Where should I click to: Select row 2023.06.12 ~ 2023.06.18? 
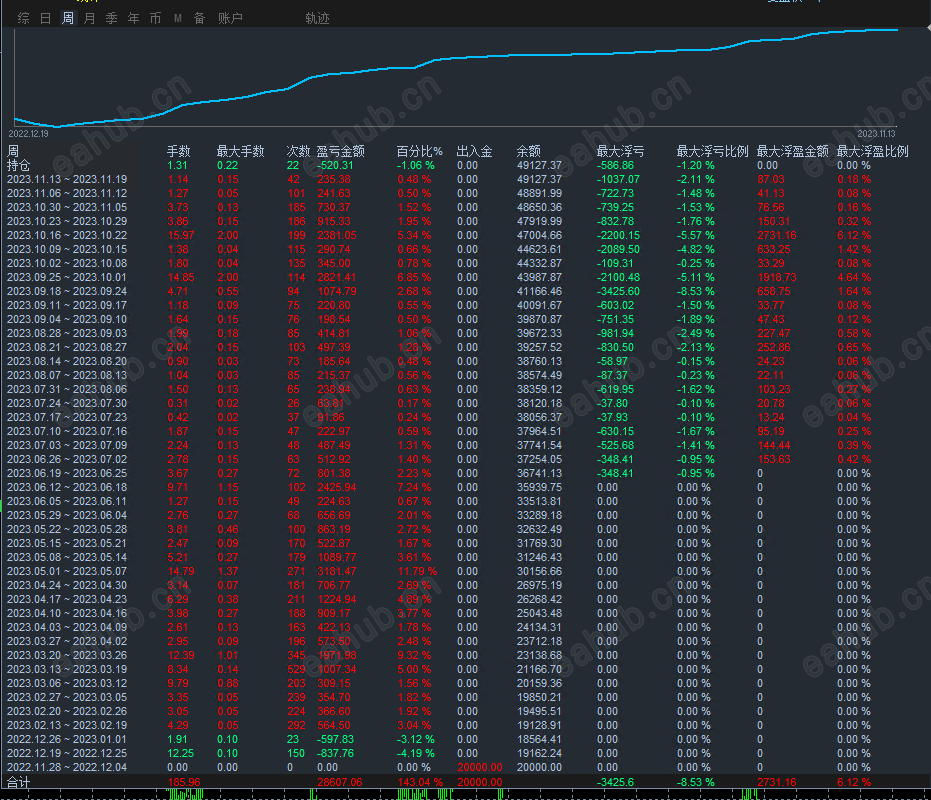pyautogui.click(x=466, y=487)
